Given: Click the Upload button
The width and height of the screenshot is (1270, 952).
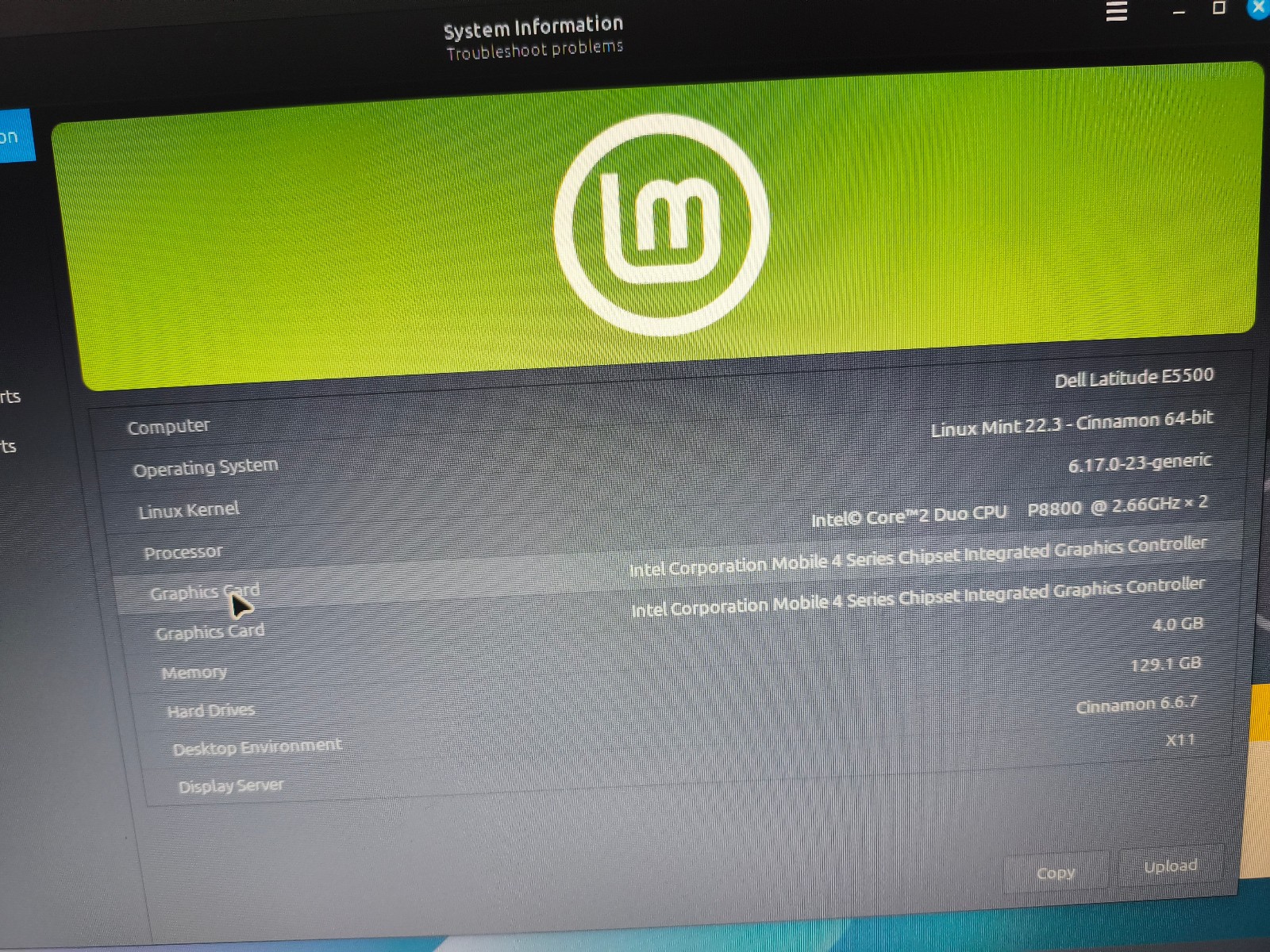Looking at the screenshot, I should tap(1171, 866).
